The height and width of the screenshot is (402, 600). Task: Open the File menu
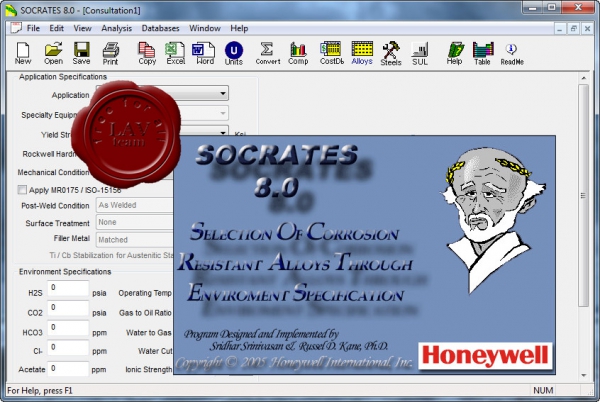(33, 28)
